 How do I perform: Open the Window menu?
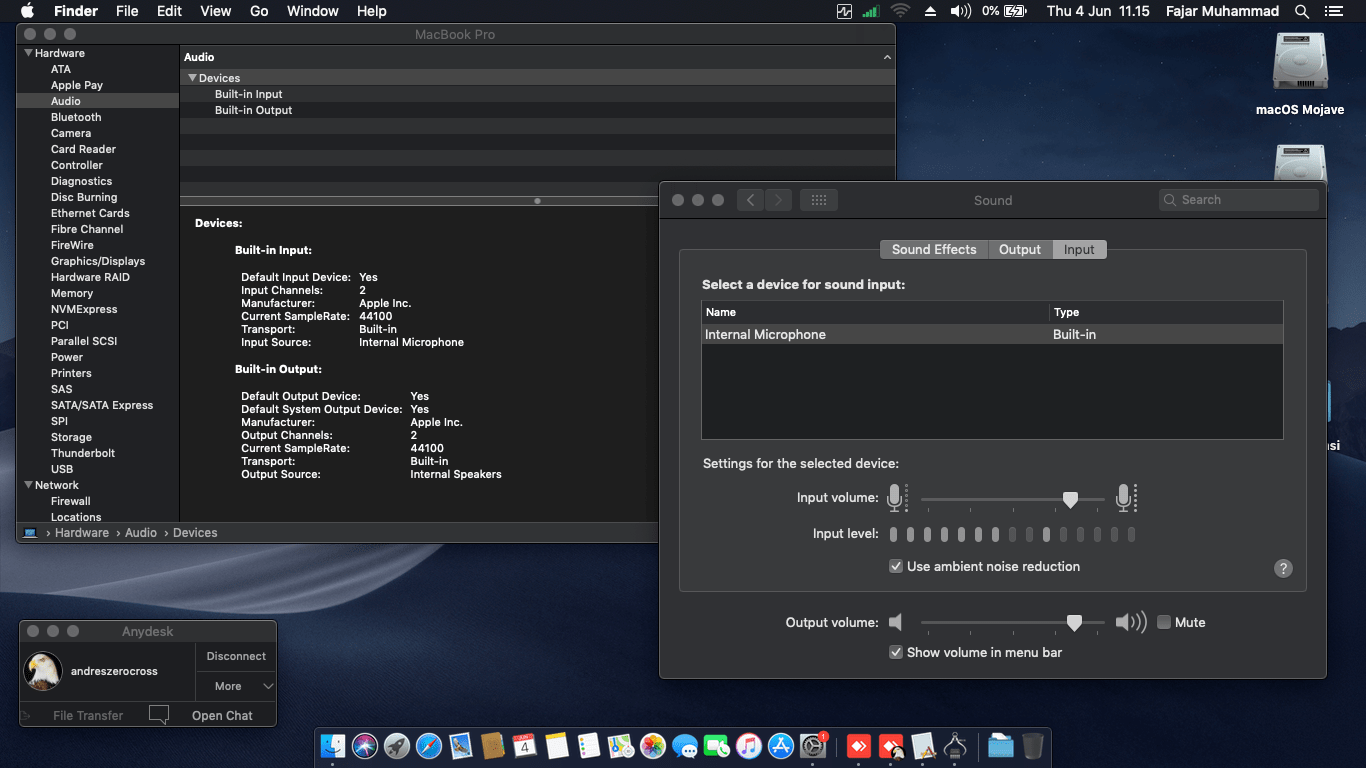pos(313,11)
